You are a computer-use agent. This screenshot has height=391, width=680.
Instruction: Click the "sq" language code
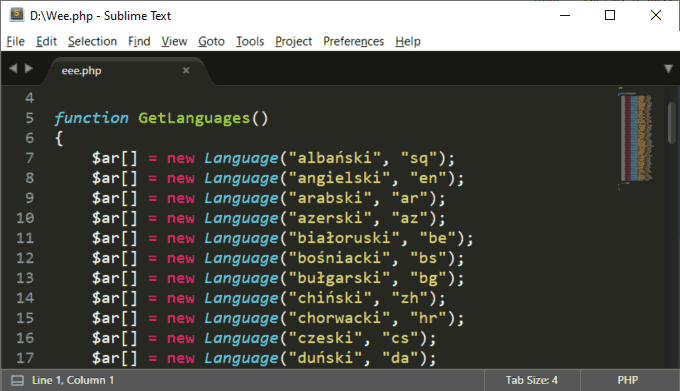coord(419,158)
